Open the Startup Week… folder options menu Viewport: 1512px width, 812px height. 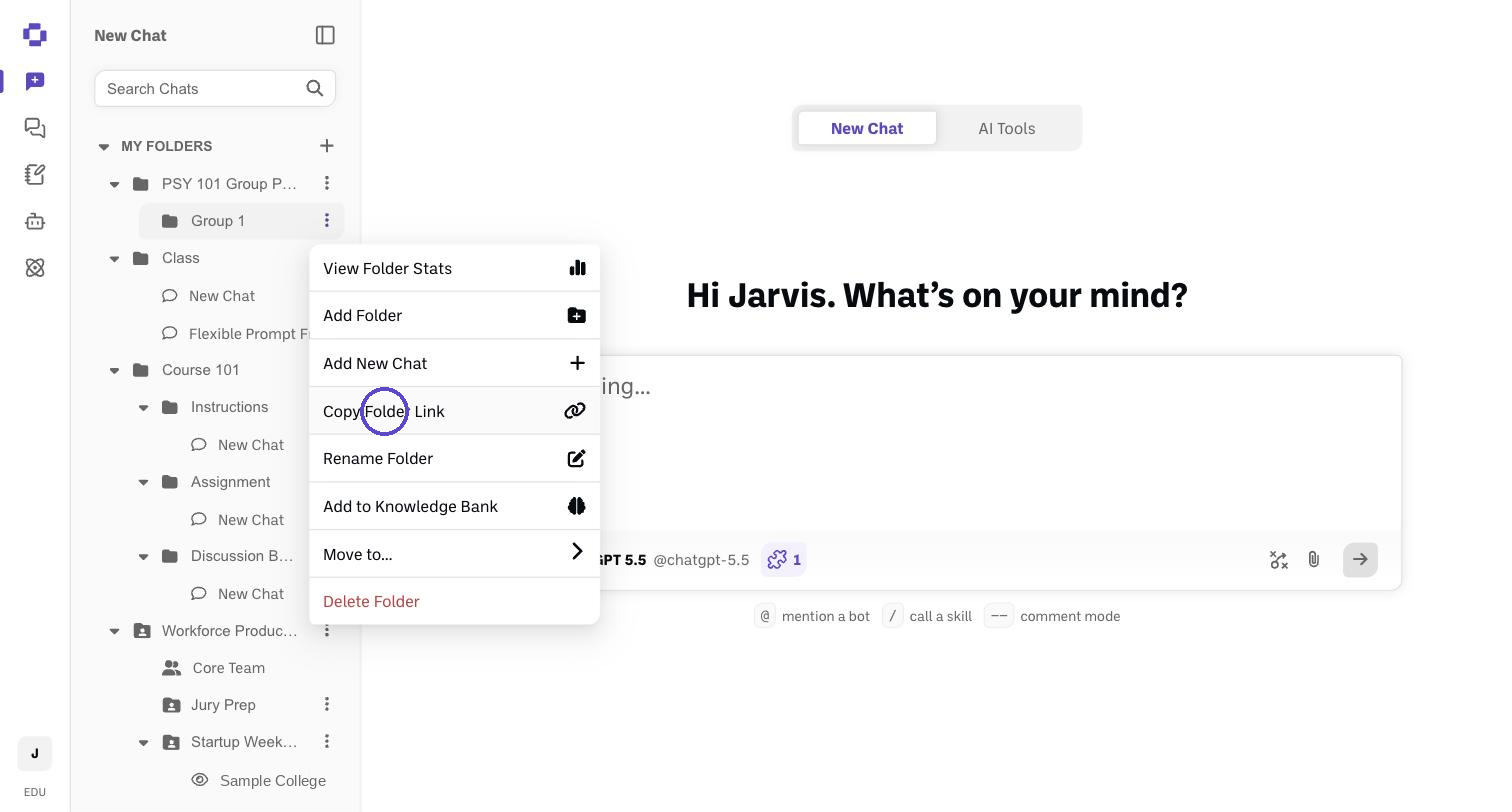(327, 742)
